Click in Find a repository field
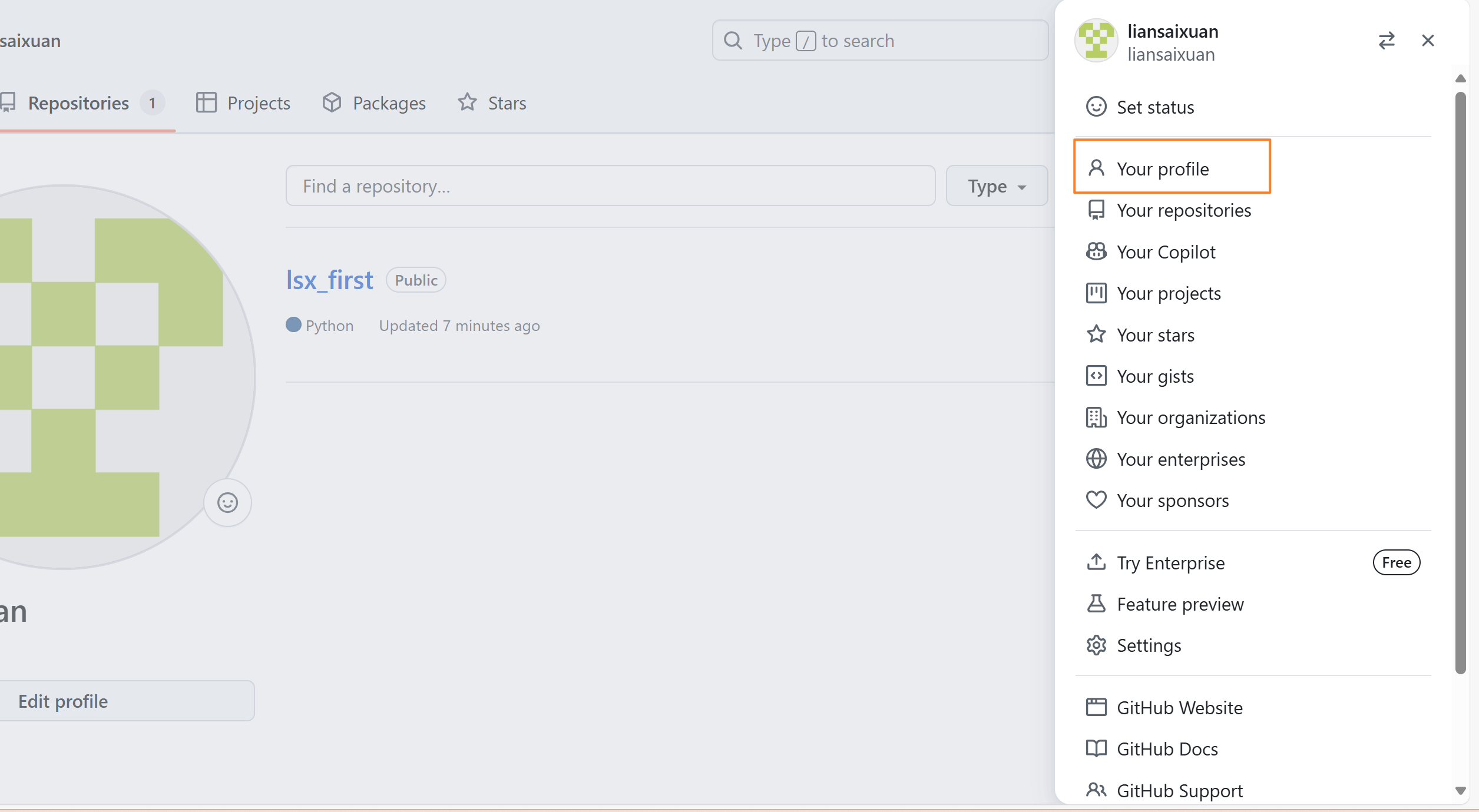Viewport: 1479px width, 812px height. click(610, 187)
